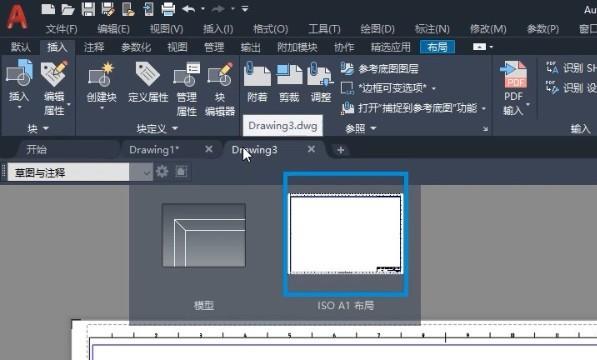Select the highlighted 布局 ribbon tab
Image resolution: width=597 pixels, height=360 pixels.
pos(437,47)
